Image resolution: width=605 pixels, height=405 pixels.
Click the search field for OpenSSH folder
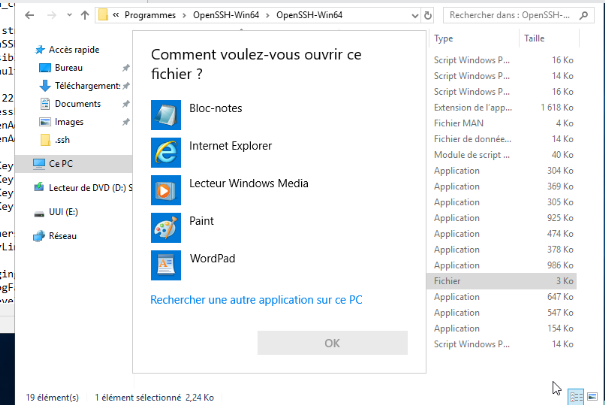point(515,16)
